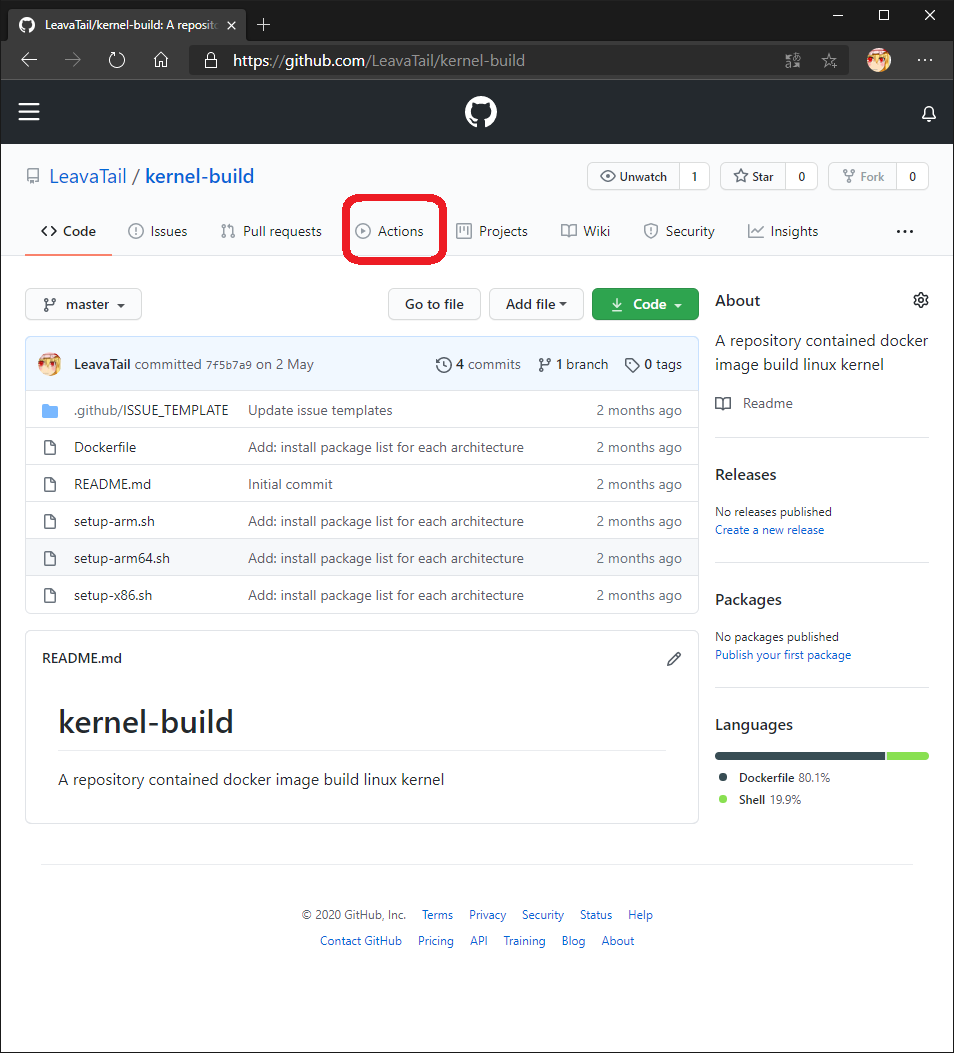Screen dimensions: 954x1053
Task: Open stargazers count 0
Action: point(801,177)
